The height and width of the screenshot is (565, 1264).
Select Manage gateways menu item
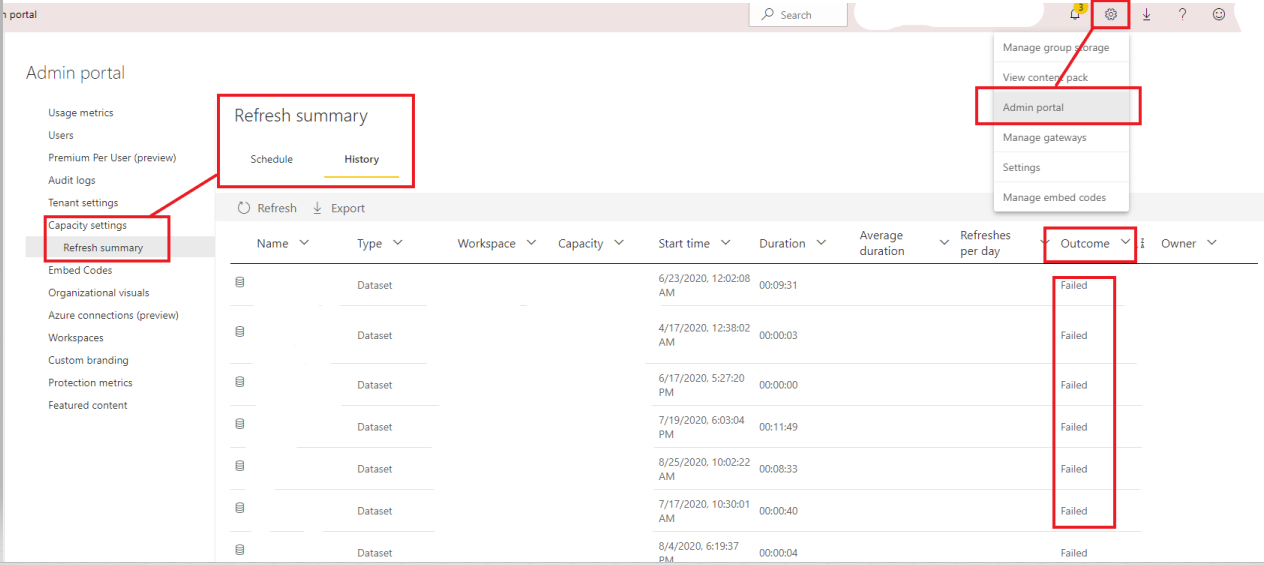point(1061,137)
